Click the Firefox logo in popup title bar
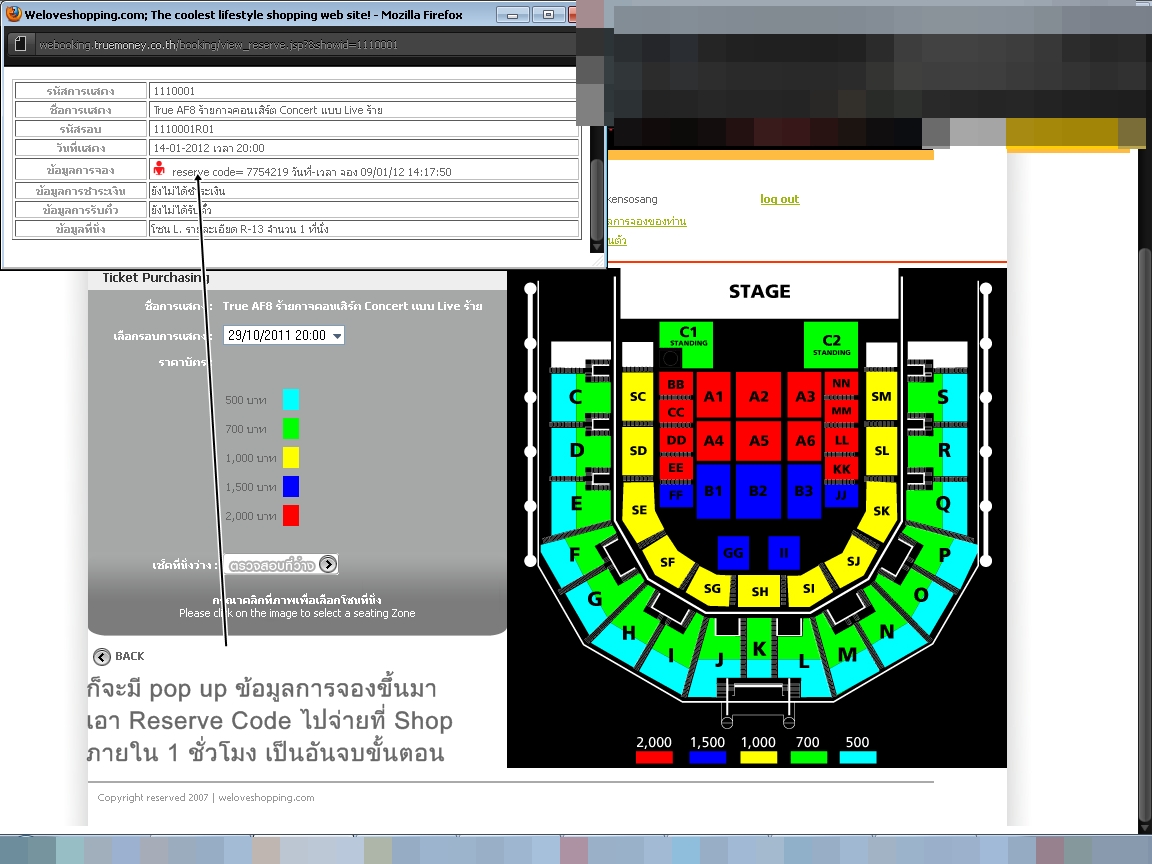 click(12, 14)
